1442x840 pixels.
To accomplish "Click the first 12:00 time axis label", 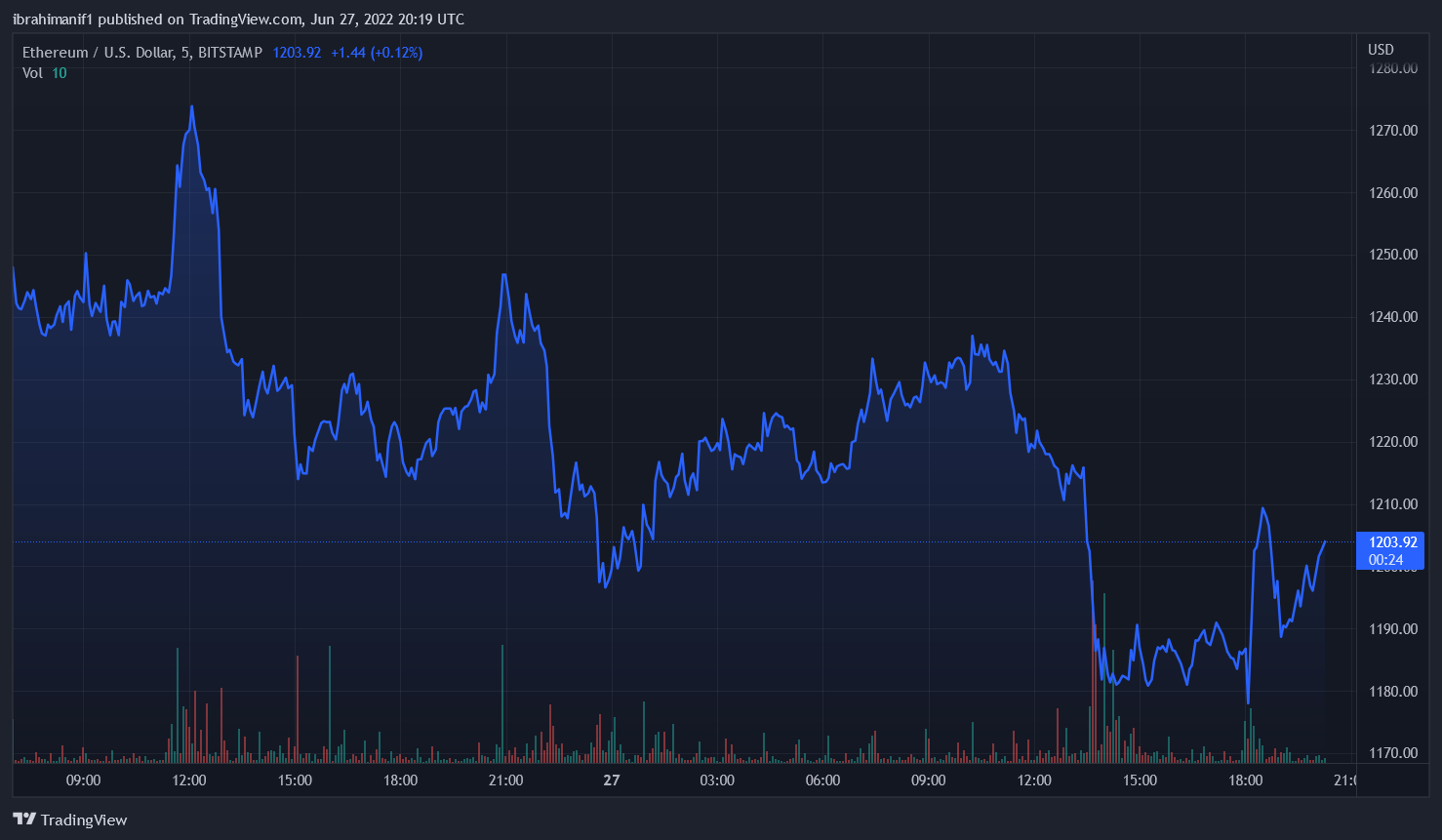I will coord(189,780).
